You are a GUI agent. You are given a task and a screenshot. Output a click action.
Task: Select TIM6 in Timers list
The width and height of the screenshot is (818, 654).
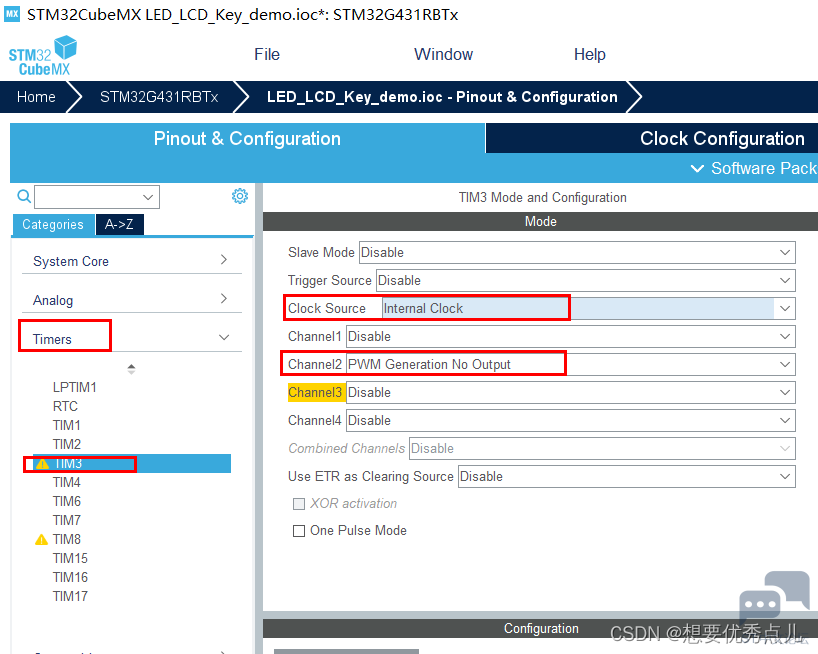[x=67, y=501]
